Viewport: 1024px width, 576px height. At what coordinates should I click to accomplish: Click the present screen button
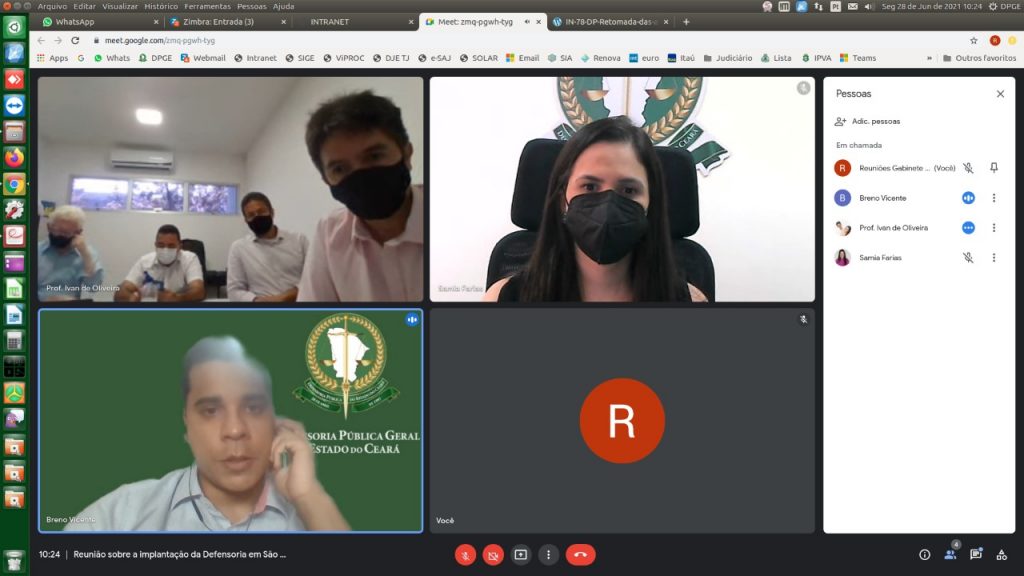(521, 554)
